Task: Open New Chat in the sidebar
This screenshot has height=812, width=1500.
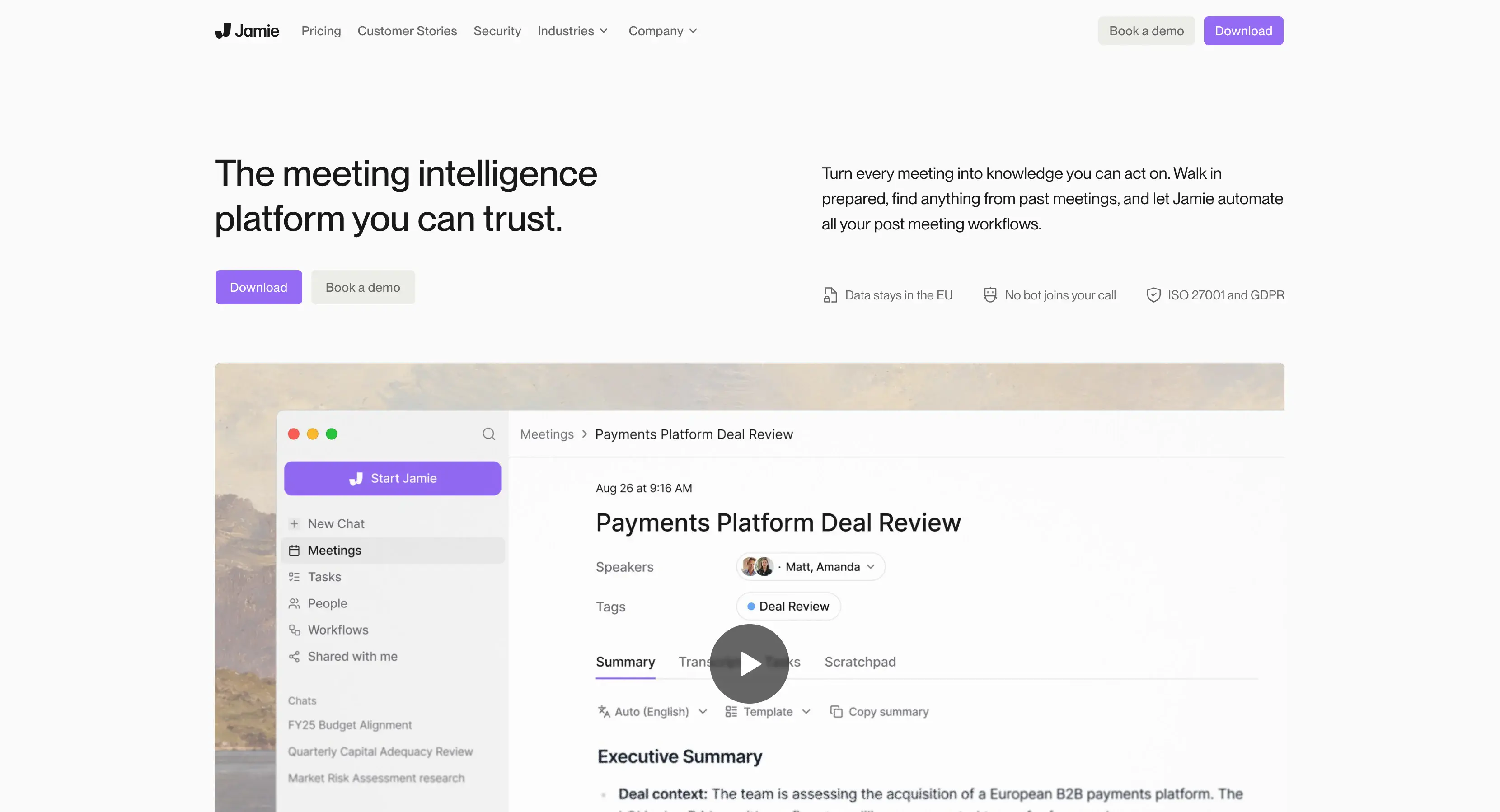Action: pos(336,524)
